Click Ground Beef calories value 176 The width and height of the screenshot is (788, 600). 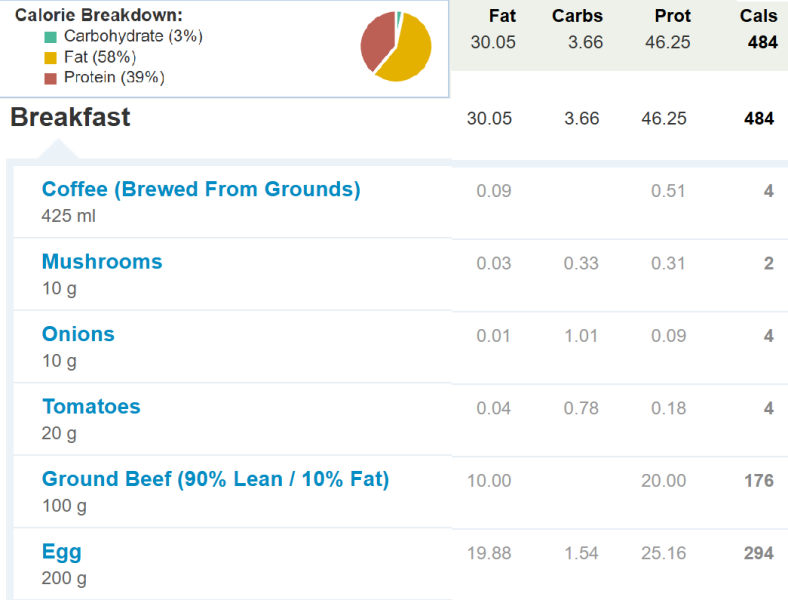coord(759,481)
